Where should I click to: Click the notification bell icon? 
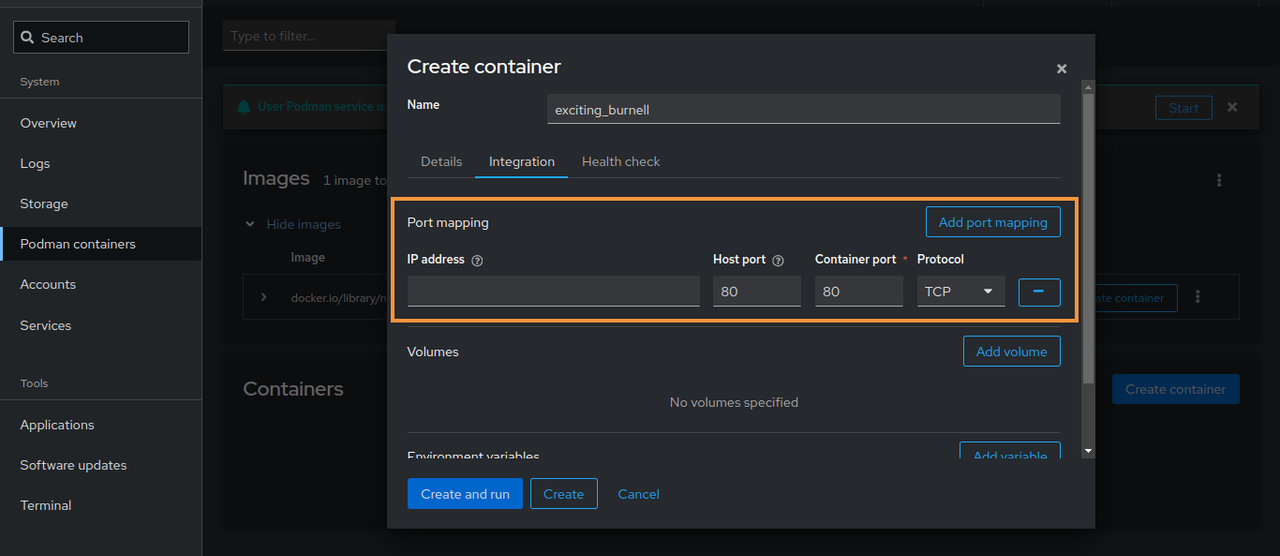(x=244, y=107)
